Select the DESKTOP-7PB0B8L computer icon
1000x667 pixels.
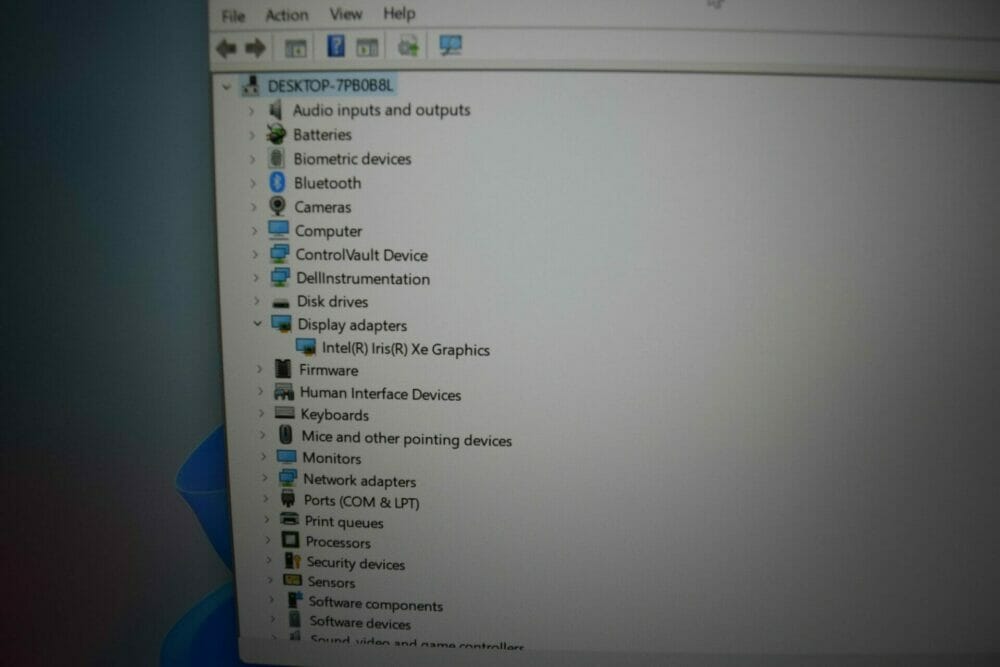coord(251,85)
